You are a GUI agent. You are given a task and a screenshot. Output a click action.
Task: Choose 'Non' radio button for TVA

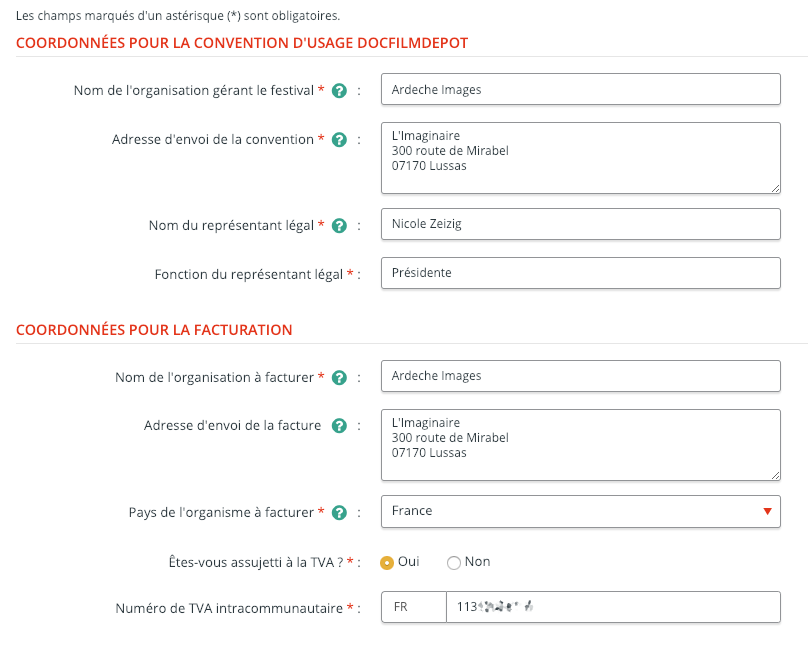click(454, 563)
